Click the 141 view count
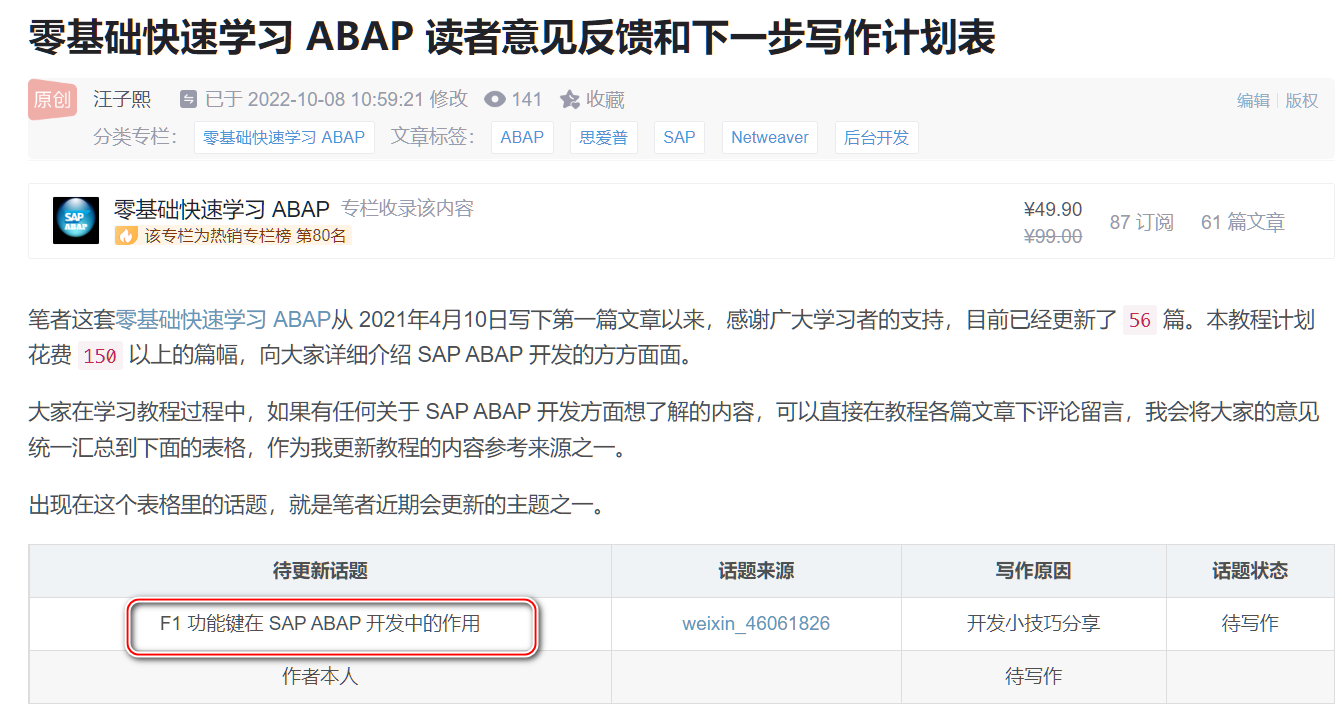 click(x=527, y=99)
